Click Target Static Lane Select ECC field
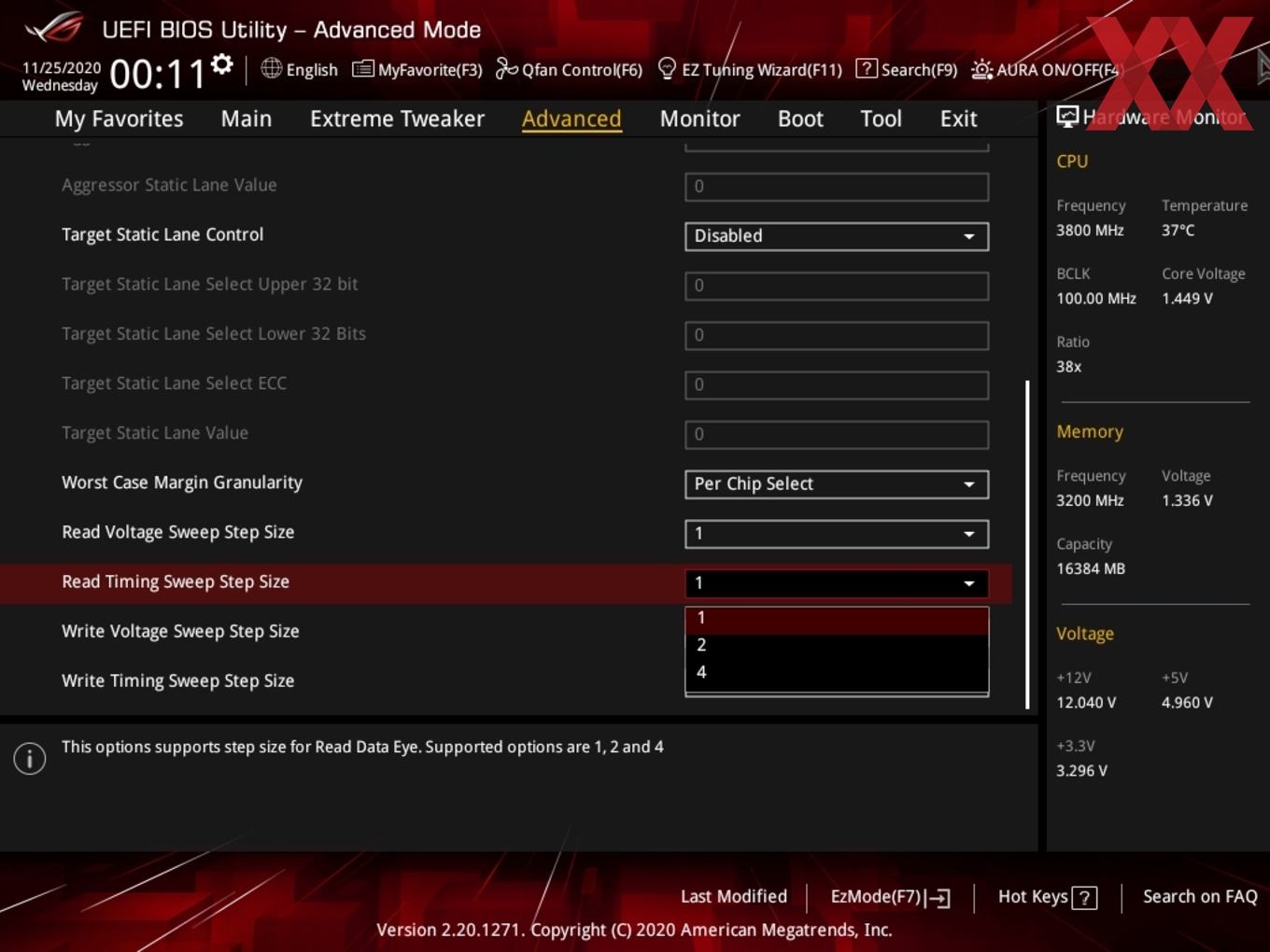 coord(837,385)
